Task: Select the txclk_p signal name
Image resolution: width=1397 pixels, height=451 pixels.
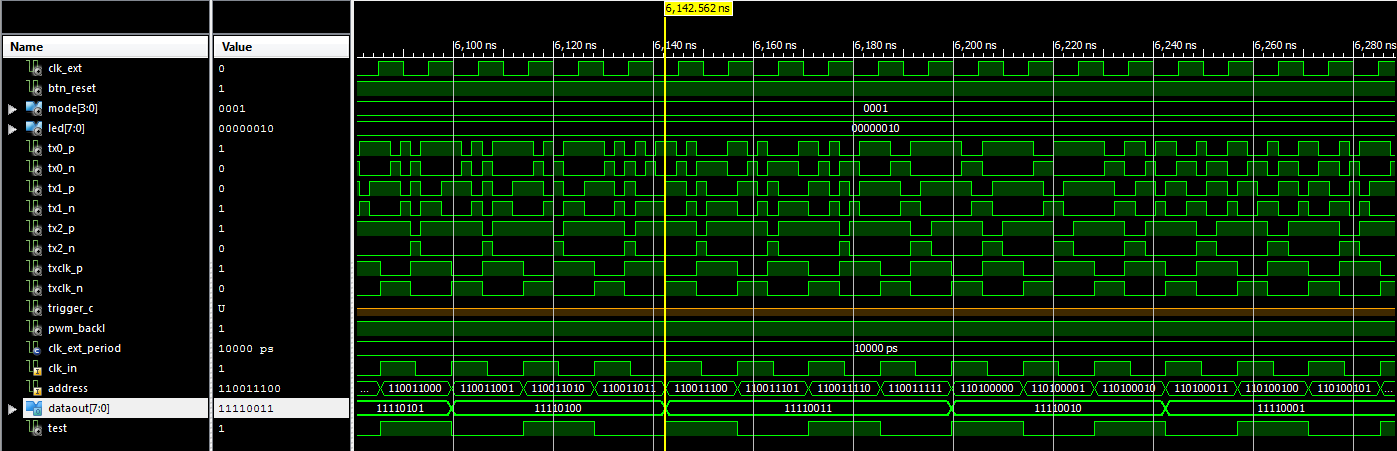Action: click(65, 268)
